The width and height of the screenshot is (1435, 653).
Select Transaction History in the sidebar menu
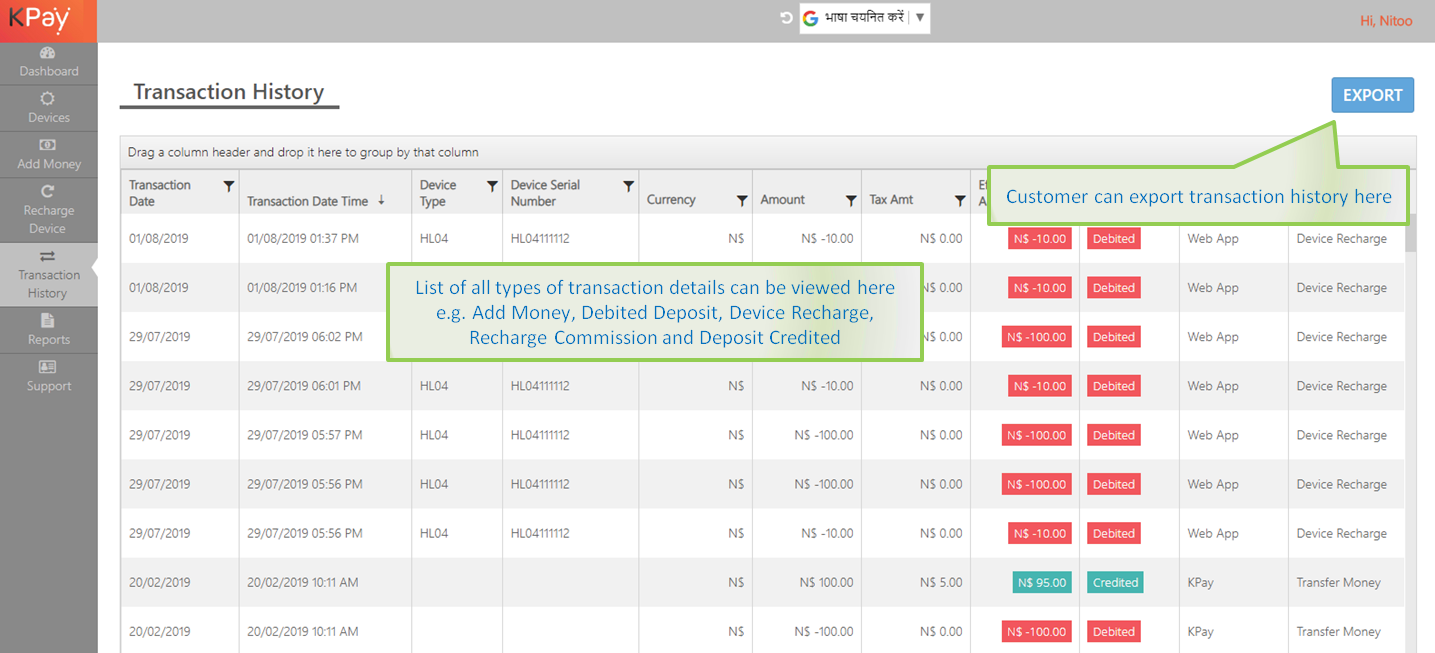tap(48, 274)
